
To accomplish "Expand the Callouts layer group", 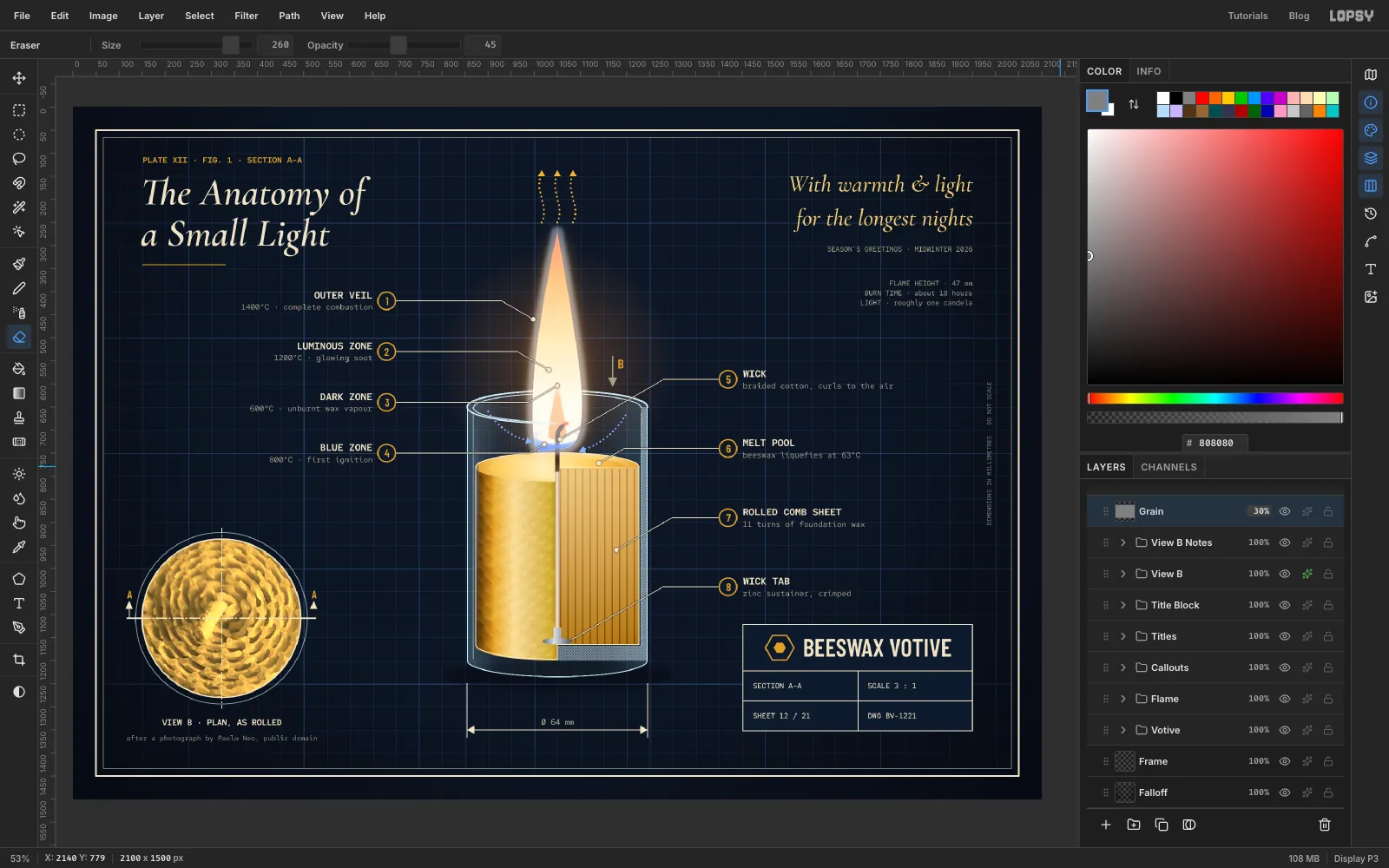I will (x=1123, y=667).
